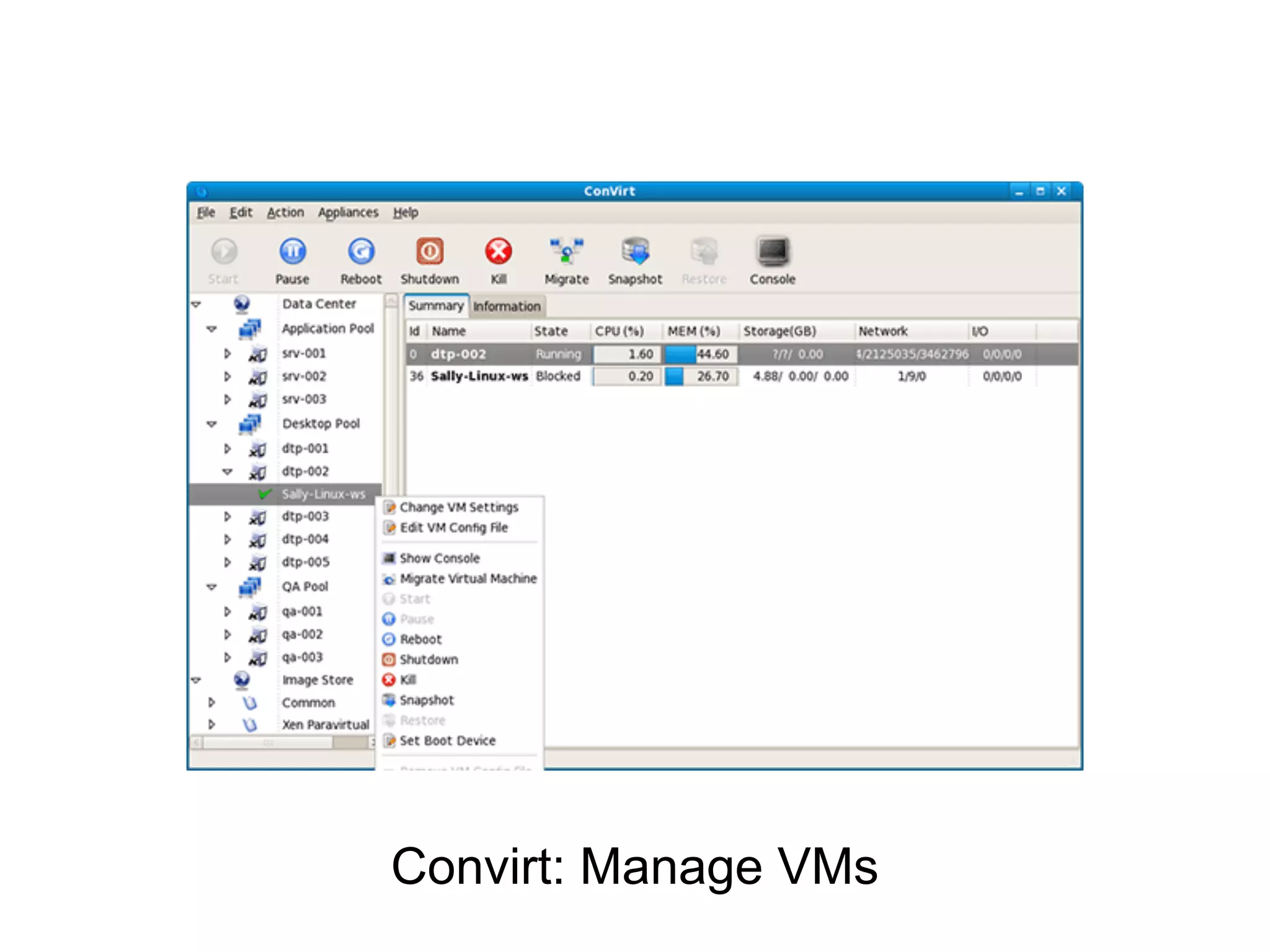
Task: Click the Xen Paravirtual image group icon
Action: (x=249, y=725)
